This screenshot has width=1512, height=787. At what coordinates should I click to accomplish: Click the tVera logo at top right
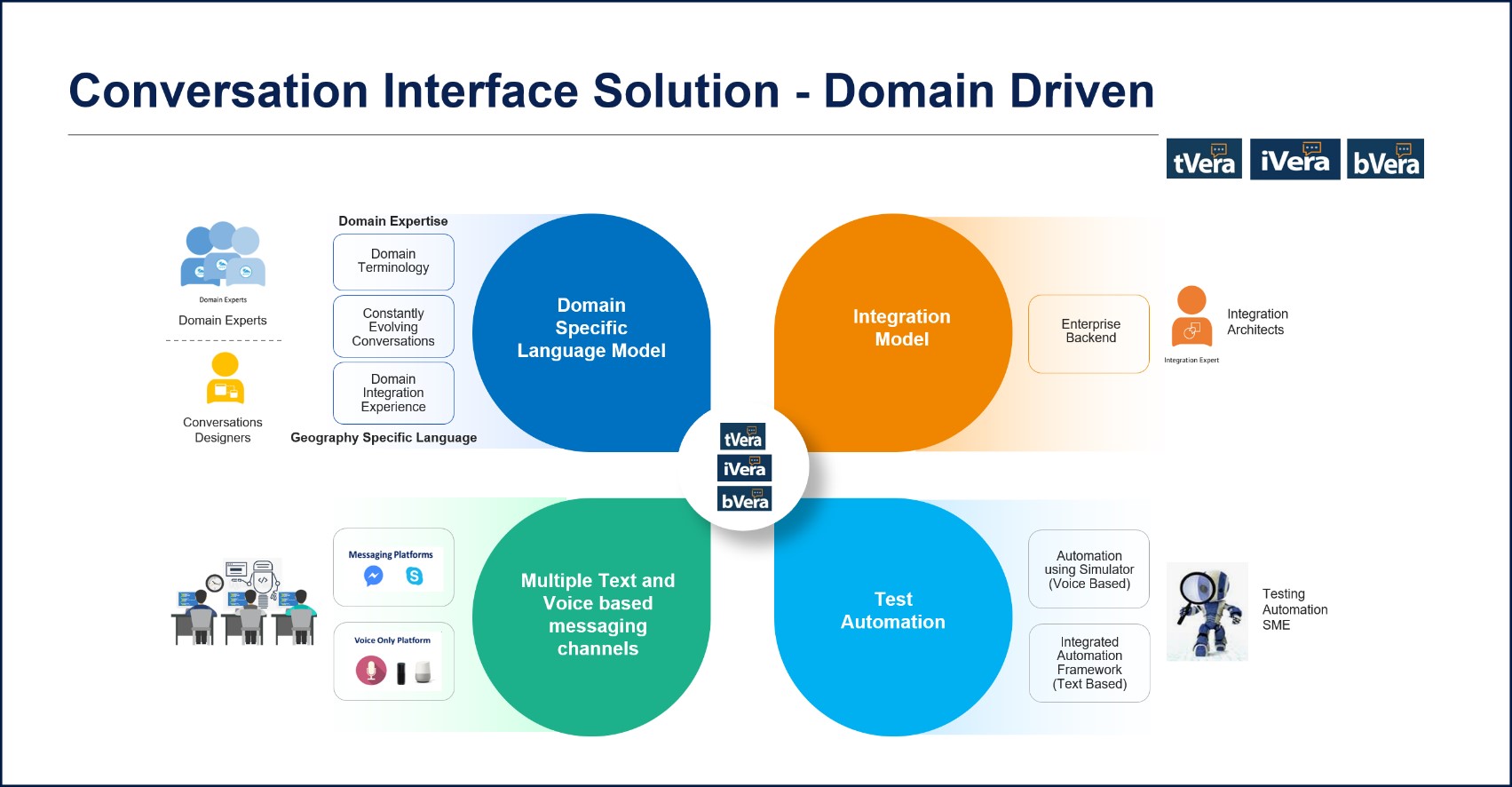coord(1204,159)
